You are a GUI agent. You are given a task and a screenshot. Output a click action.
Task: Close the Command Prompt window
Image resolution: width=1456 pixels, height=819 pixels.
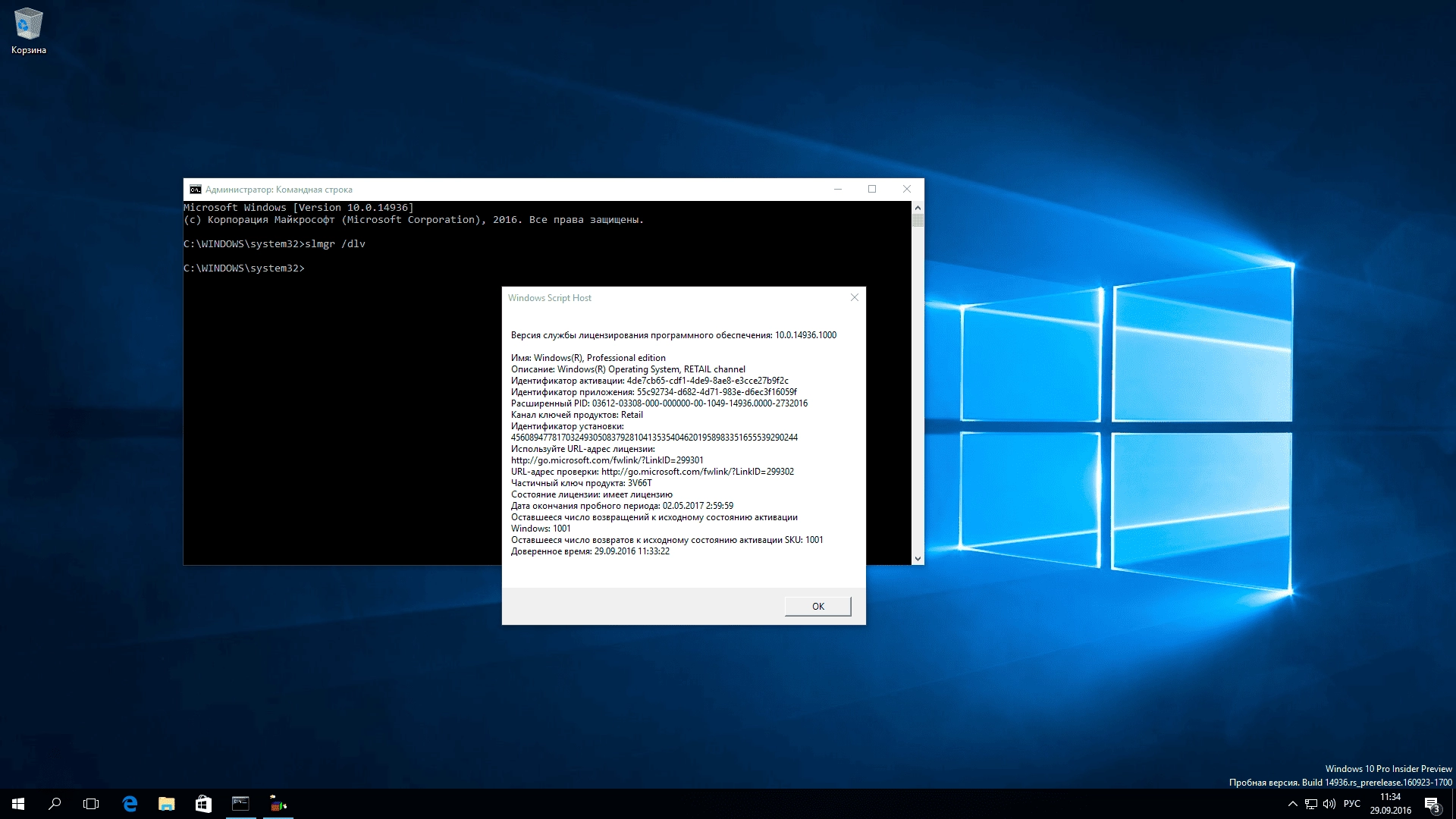tap(907, 190)
